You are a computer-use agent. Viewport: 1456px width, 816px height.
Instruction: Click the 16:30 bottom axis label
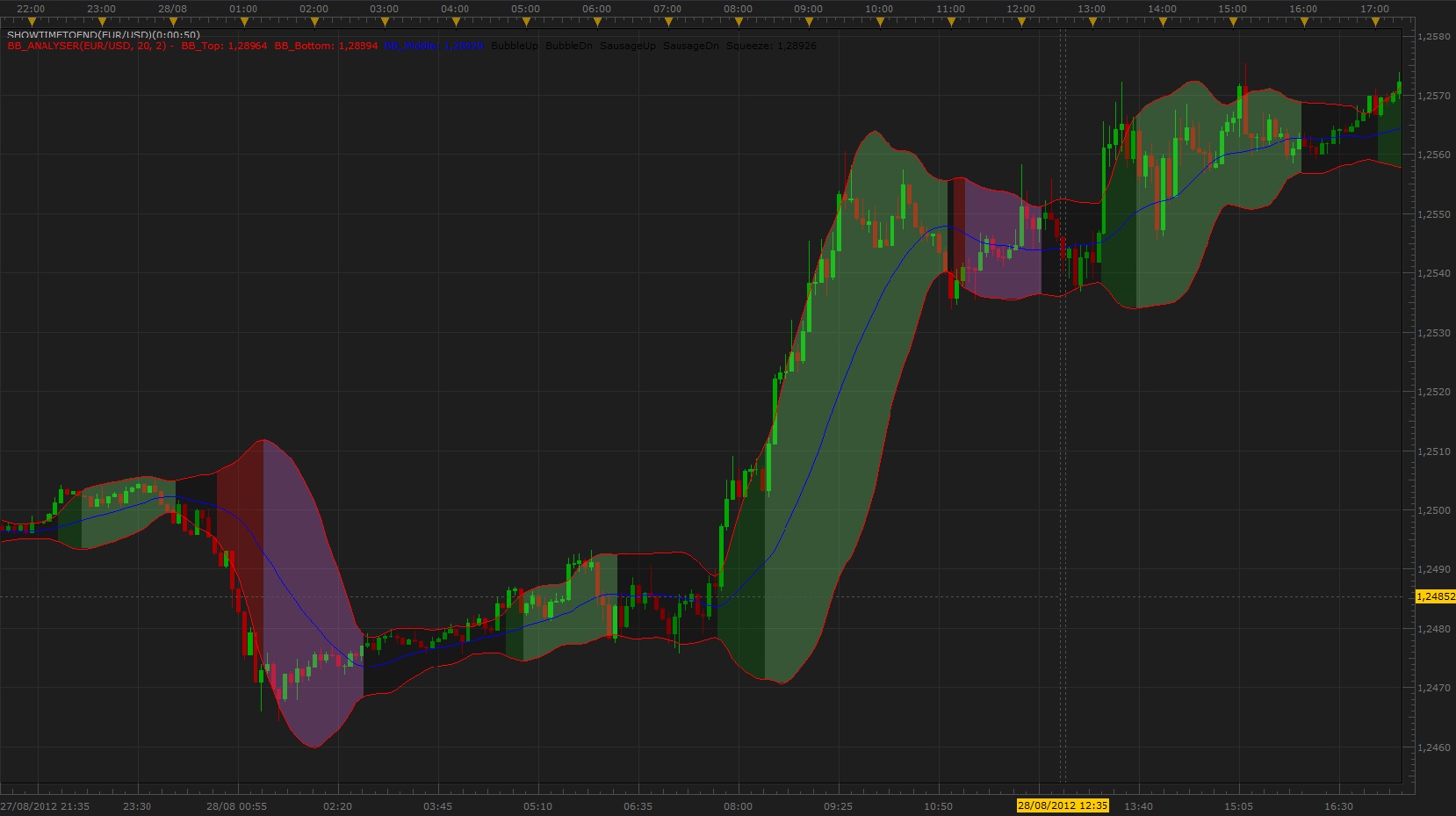(1339, 805)
